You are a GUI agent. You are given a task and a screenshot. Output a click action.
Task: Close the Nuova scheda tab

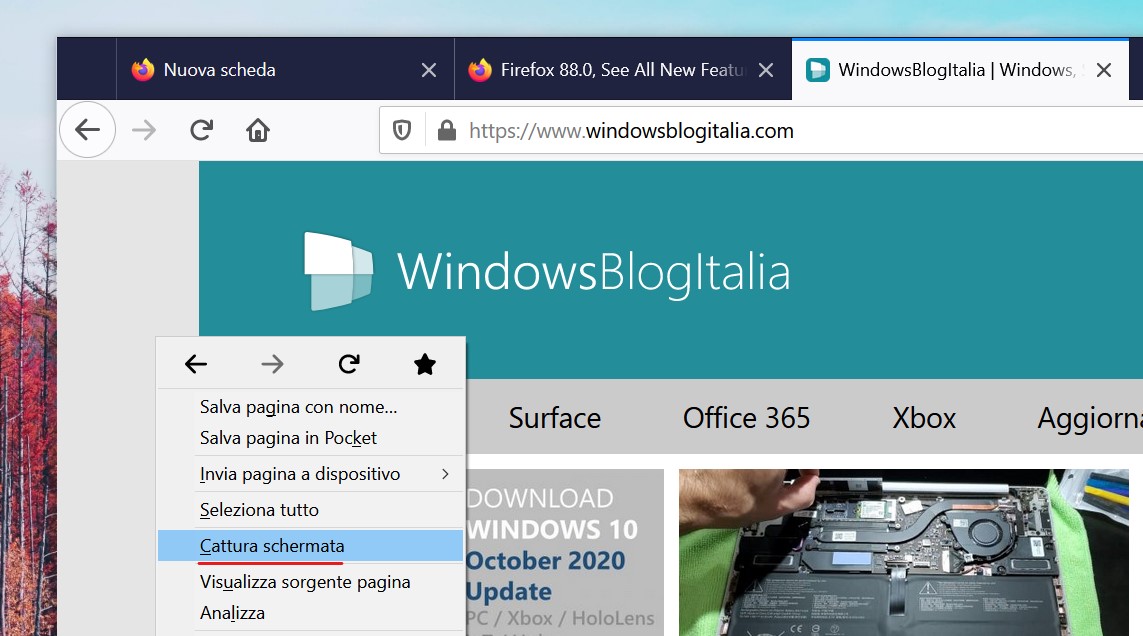tap(429, 70)
